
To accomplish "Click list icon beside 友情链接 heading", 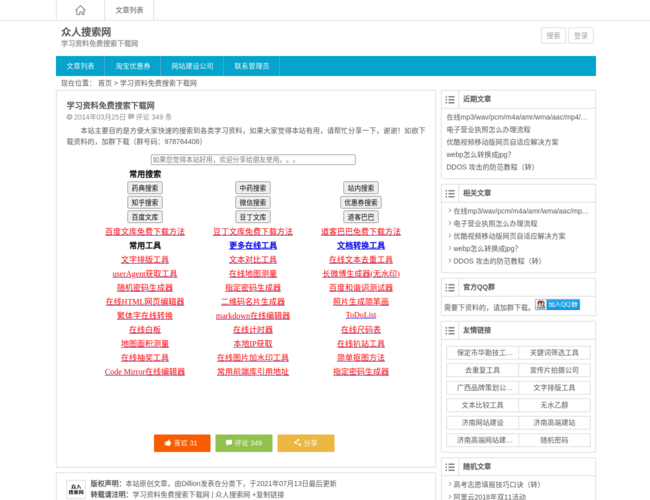I will tap(450, 330).
